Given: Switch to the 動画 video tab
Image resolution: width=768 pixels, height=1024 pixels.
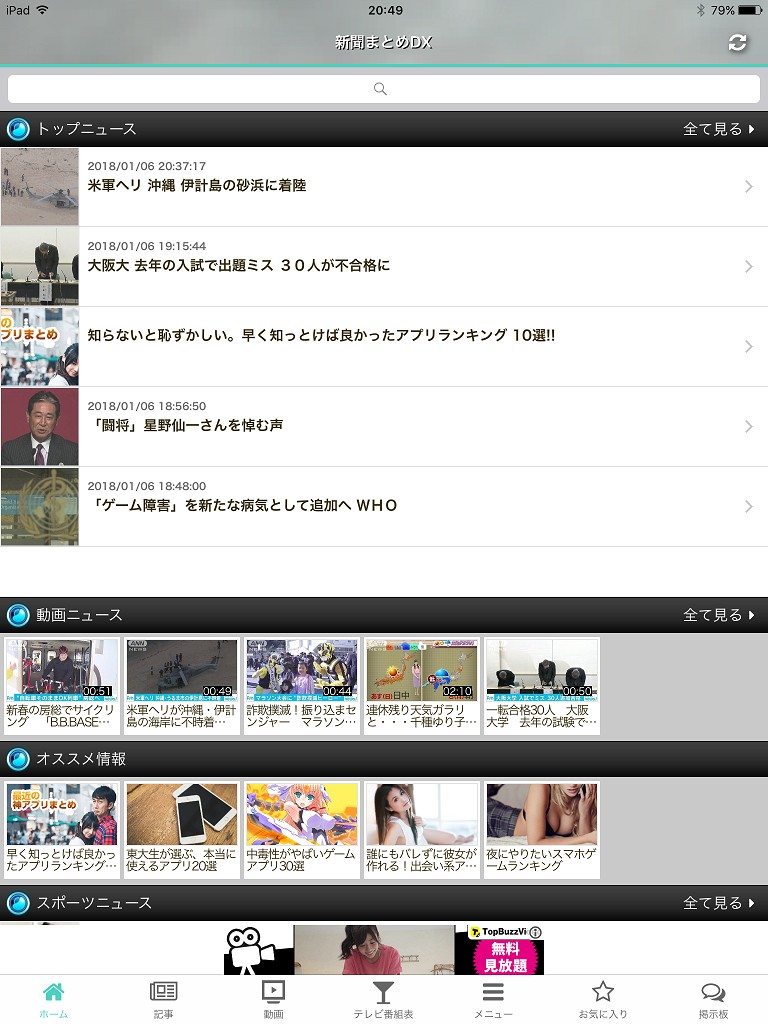Looking at the screenshot, I should pyautogui.click(x=273, y=998).
